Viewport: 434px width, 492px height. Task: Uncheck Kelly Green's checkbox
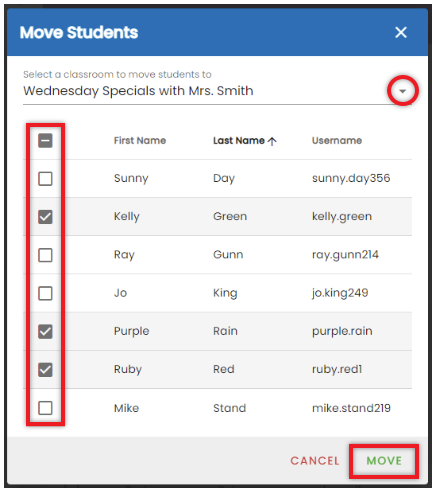click(45, 217)
